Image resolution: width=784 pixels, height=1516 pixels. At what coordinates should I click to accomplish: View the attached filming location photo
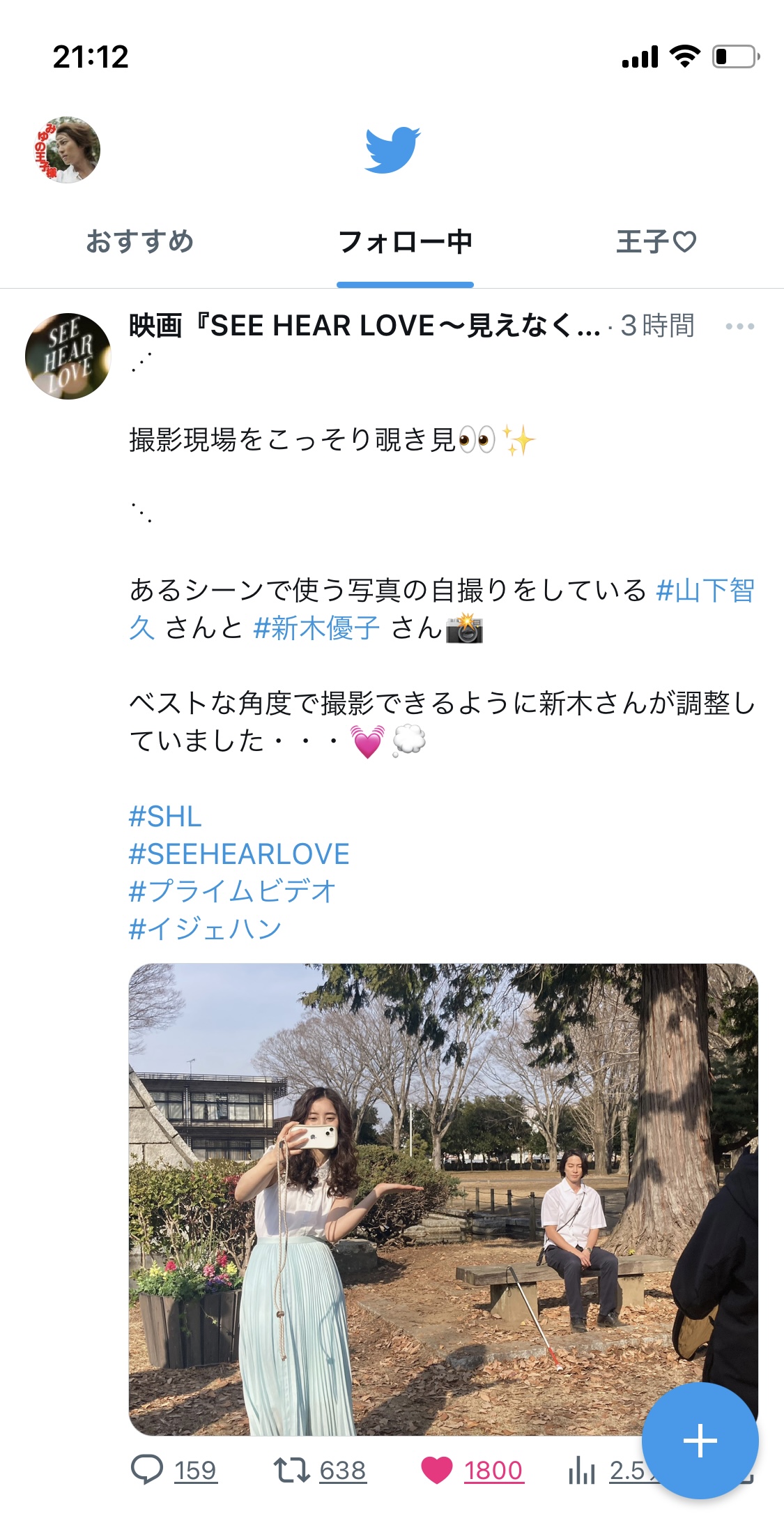[x=443, y=1199]
